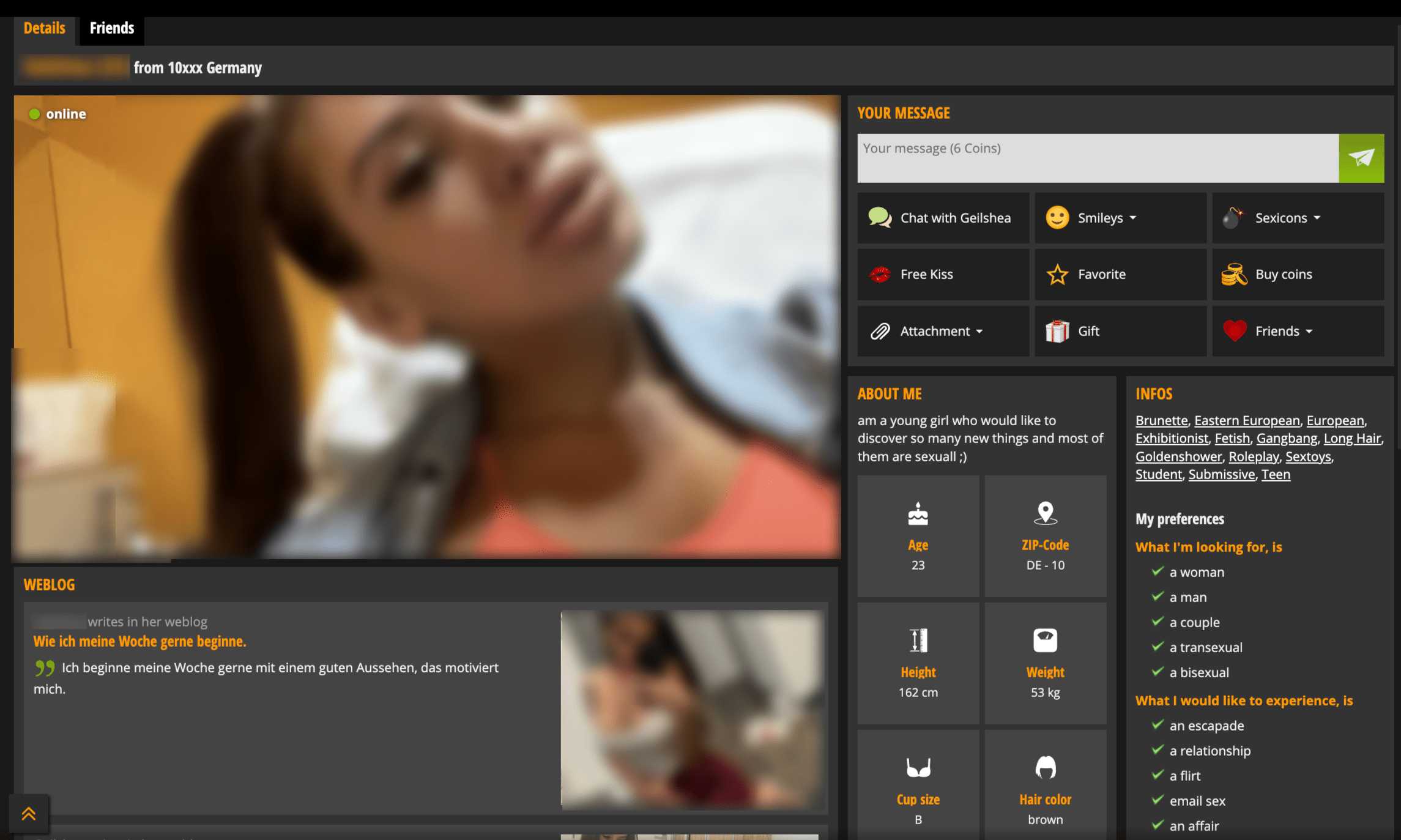The width and height of the screenshot is (1401, 840).
Task: Open weblog post 'Wie ich meine Woche gerne beginne.'
Action: [x=139, y=641]
